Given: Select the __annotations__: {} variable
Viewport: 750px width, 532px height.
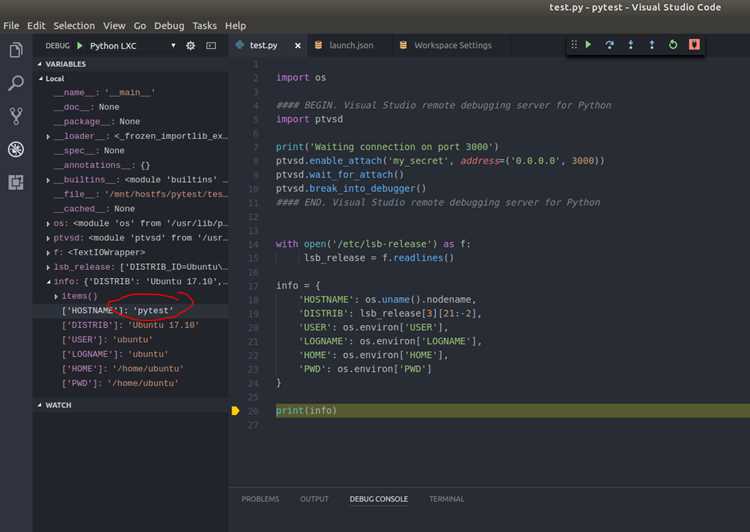Looking at the screenshot, I should coord(130,165).
